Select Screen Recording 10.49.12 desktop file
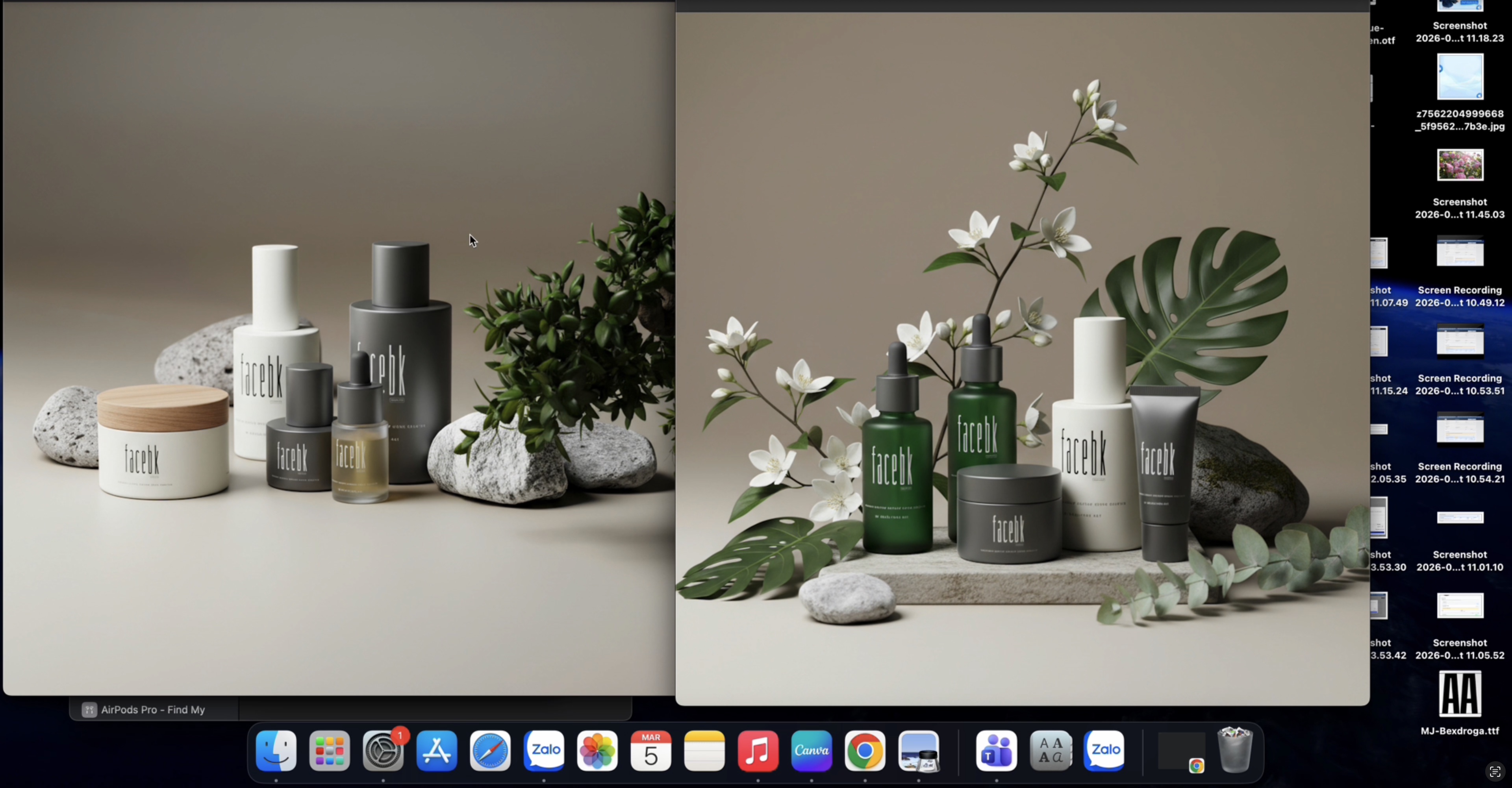Screen dimensions: 1512x788 (1460, 252)
